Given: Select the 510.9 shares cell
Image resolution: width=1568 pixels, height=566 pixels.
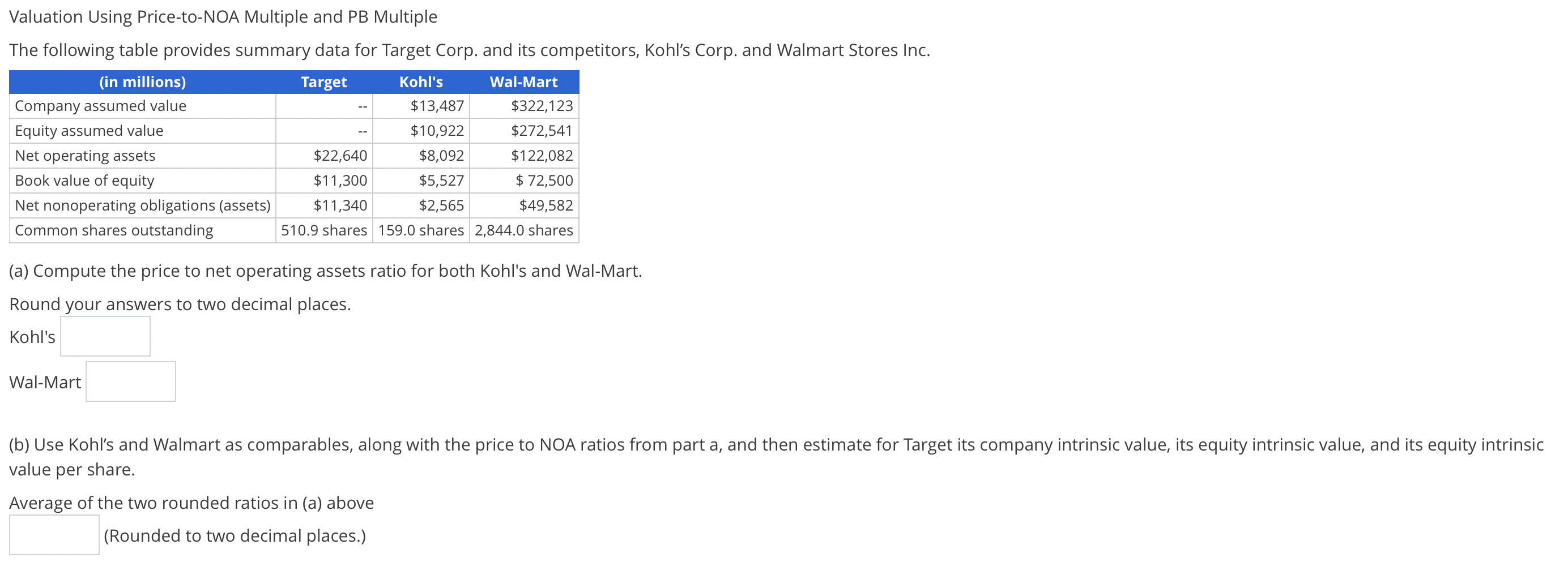Looking at the screenshot, I should point(324,230).
